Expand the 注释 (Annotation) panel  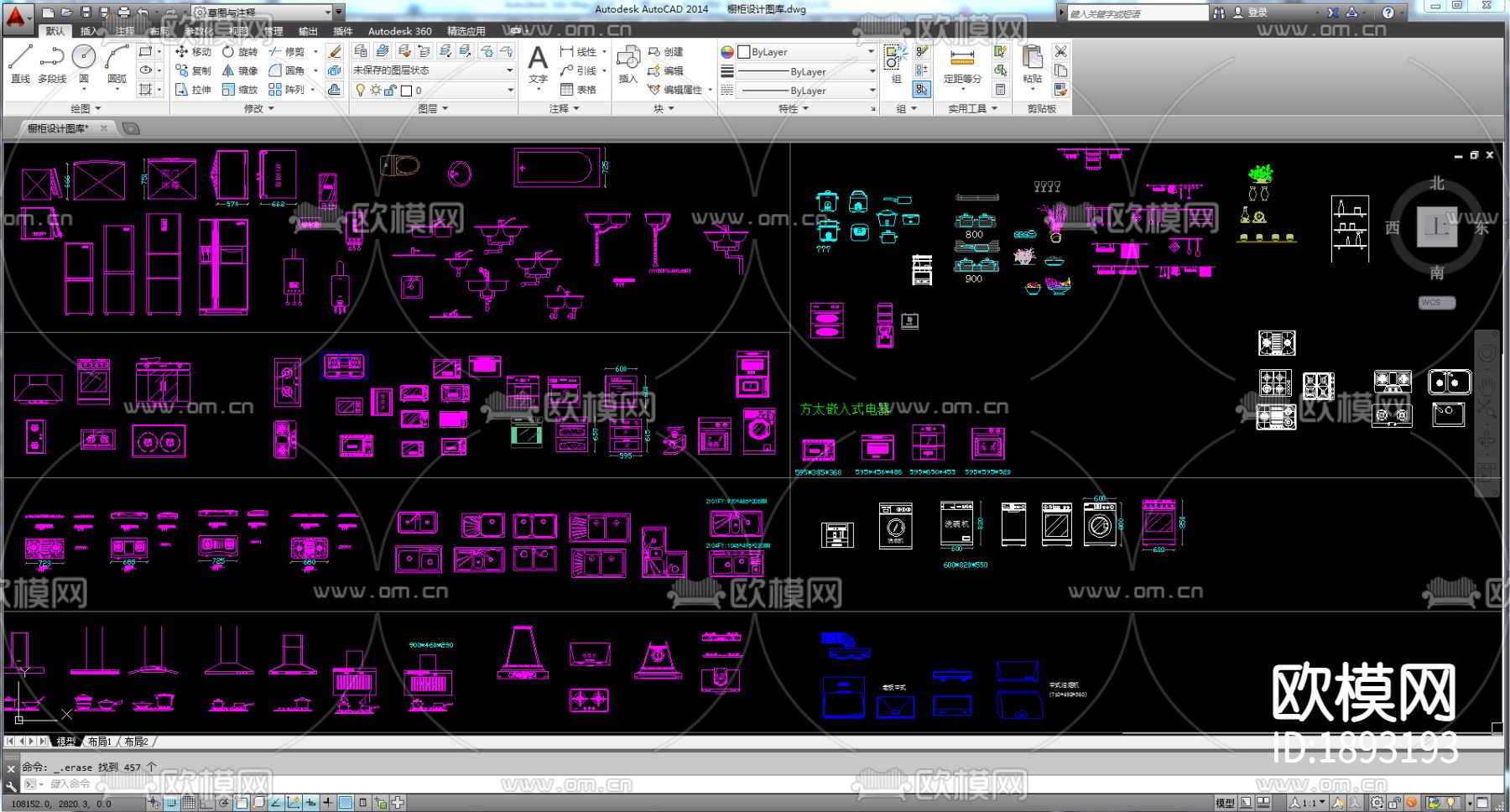[x=564, y=109]
